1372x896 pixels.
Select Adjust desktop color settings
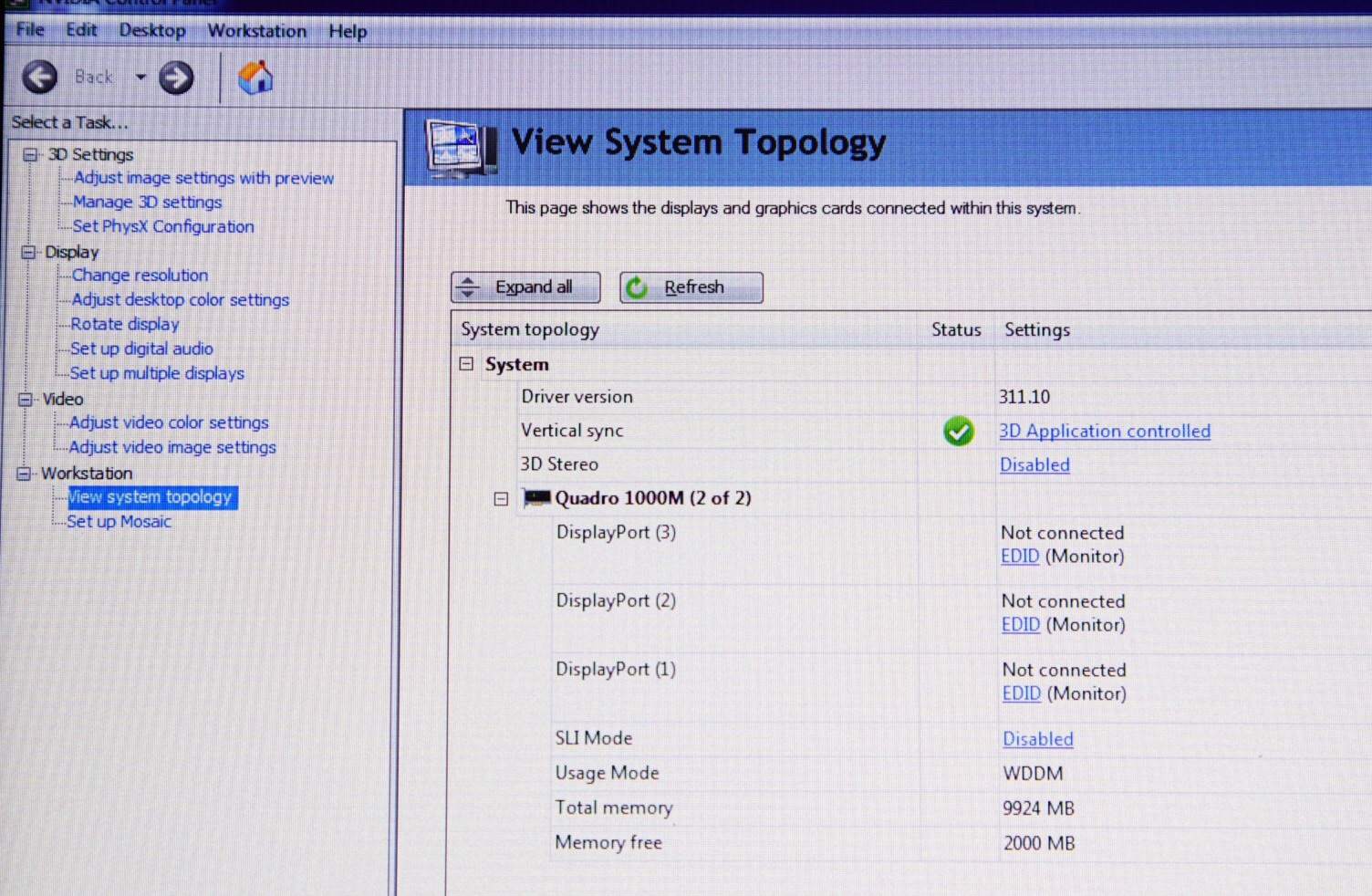[x=180, y=299]
